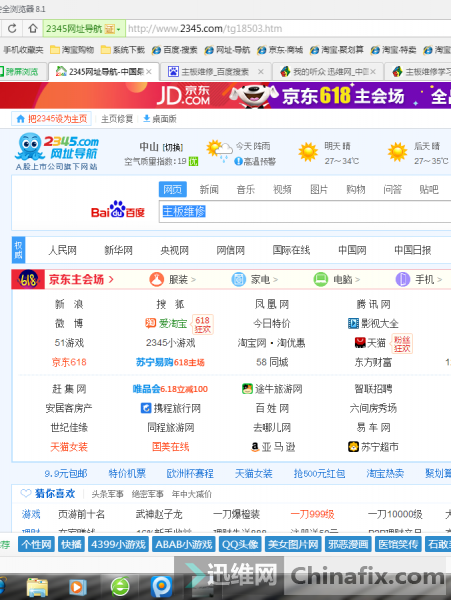Click 把2345设为主页 button
Viewport: 451px width, 600px height.
click(x=52, y=119)
